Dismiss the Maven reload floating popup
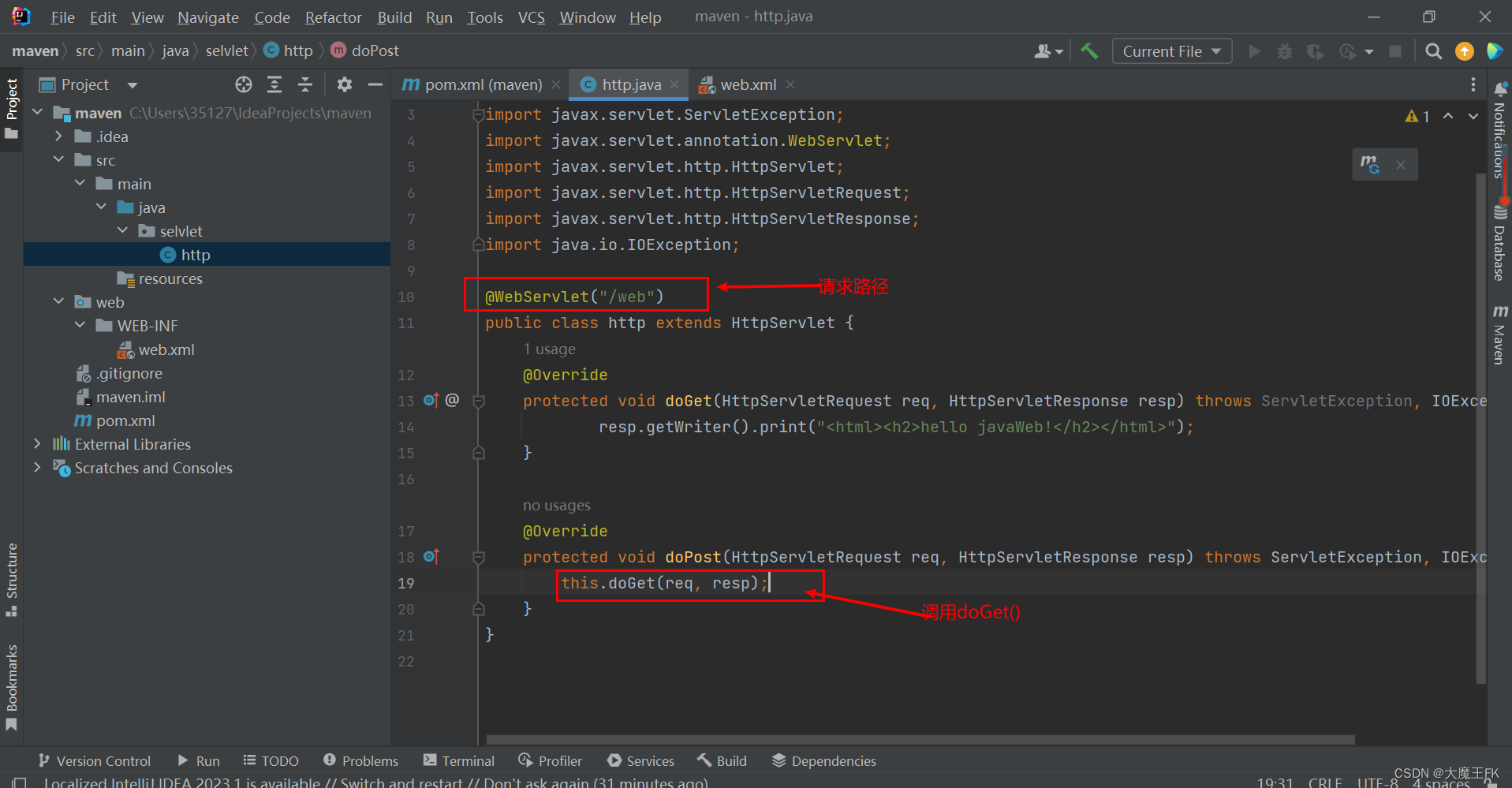Screen dimensions: 1512x788 point(1401,164)
